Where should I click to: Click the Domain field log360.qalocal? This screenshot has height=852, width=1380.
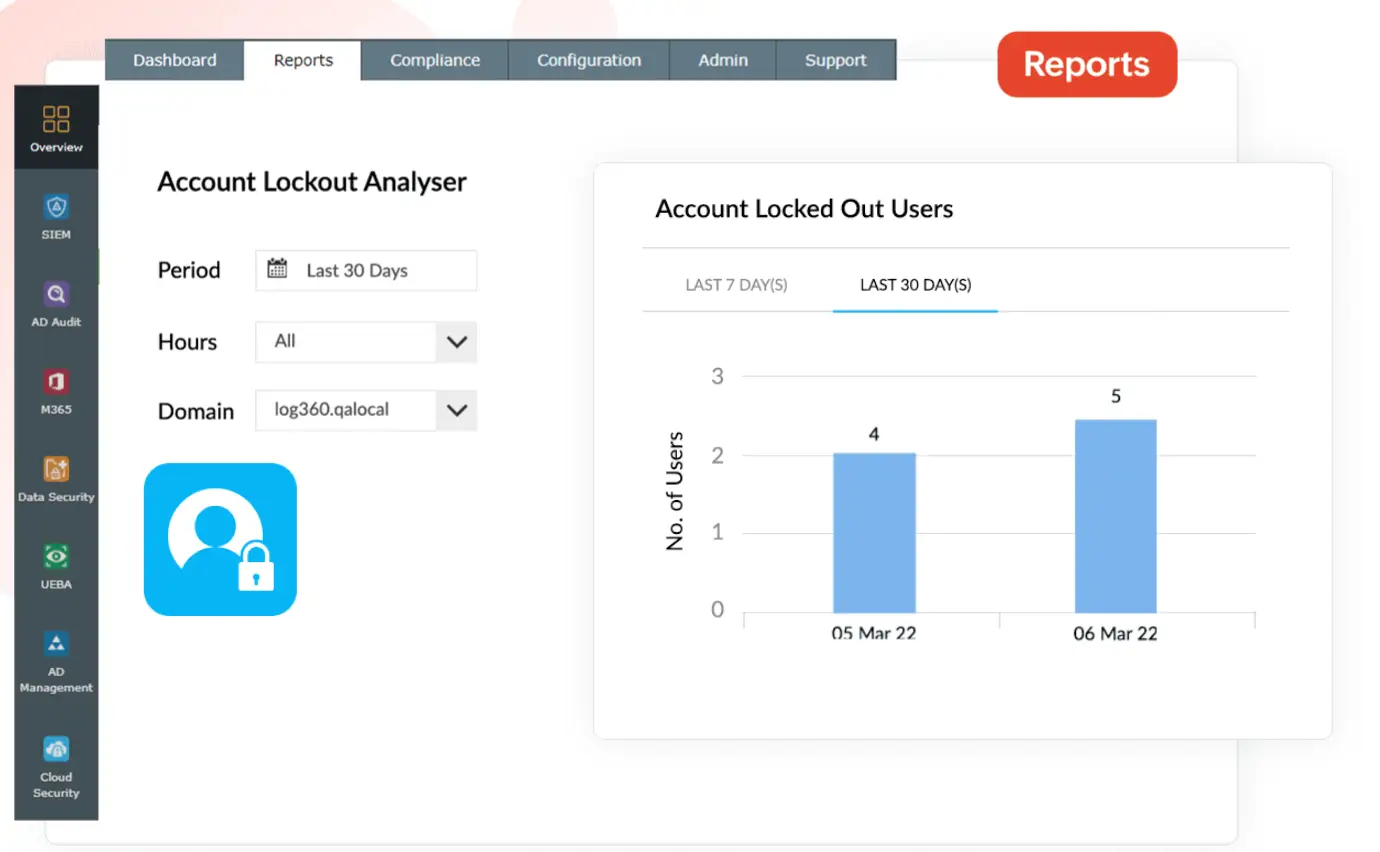coord(366,410)
